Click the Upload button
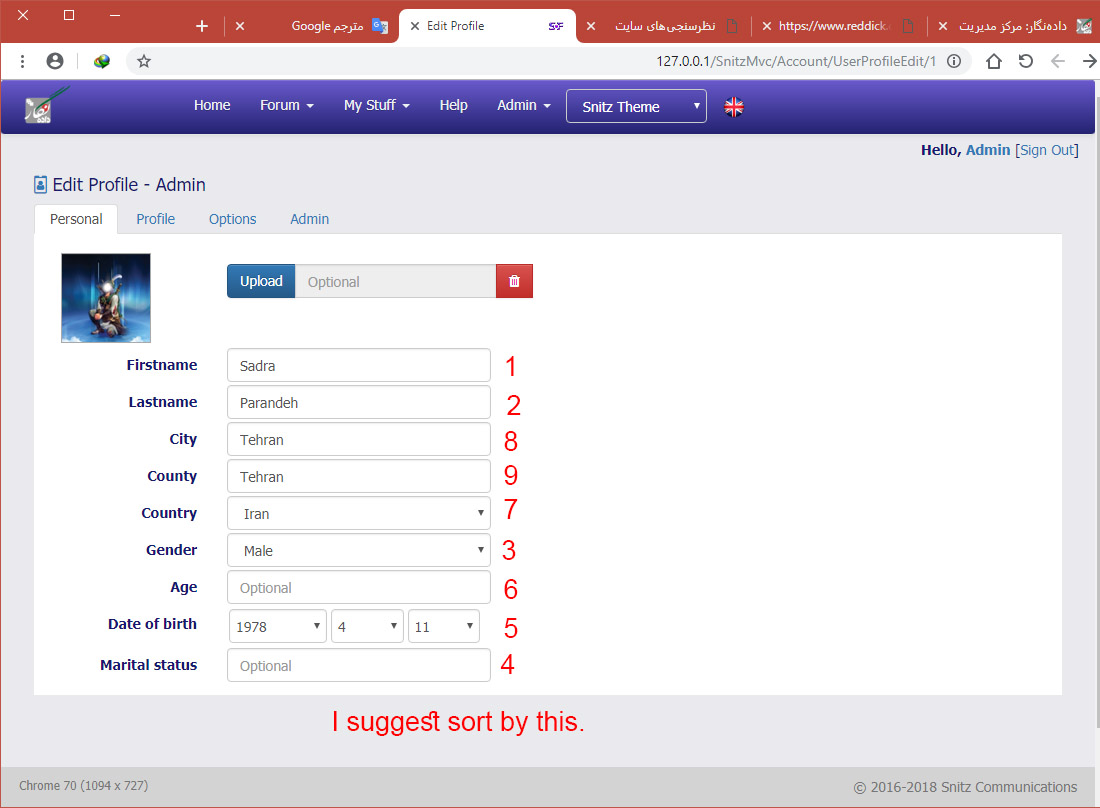 click(261, 282)
